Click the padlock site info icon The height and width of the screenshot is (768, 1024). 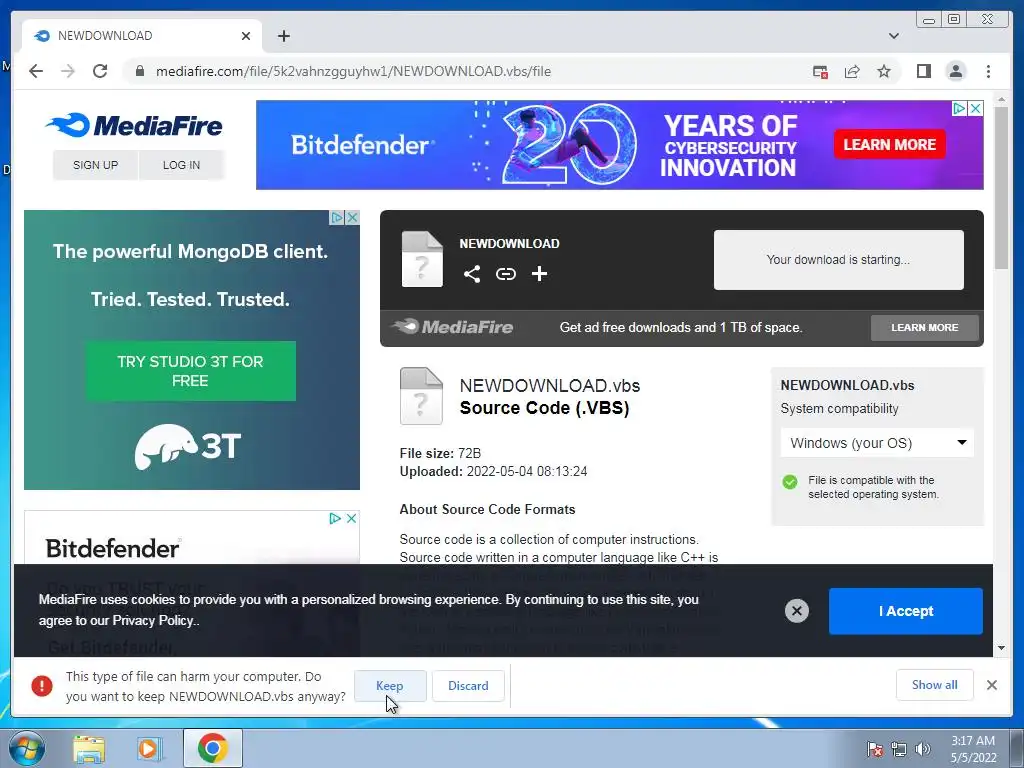coord(139,71)
